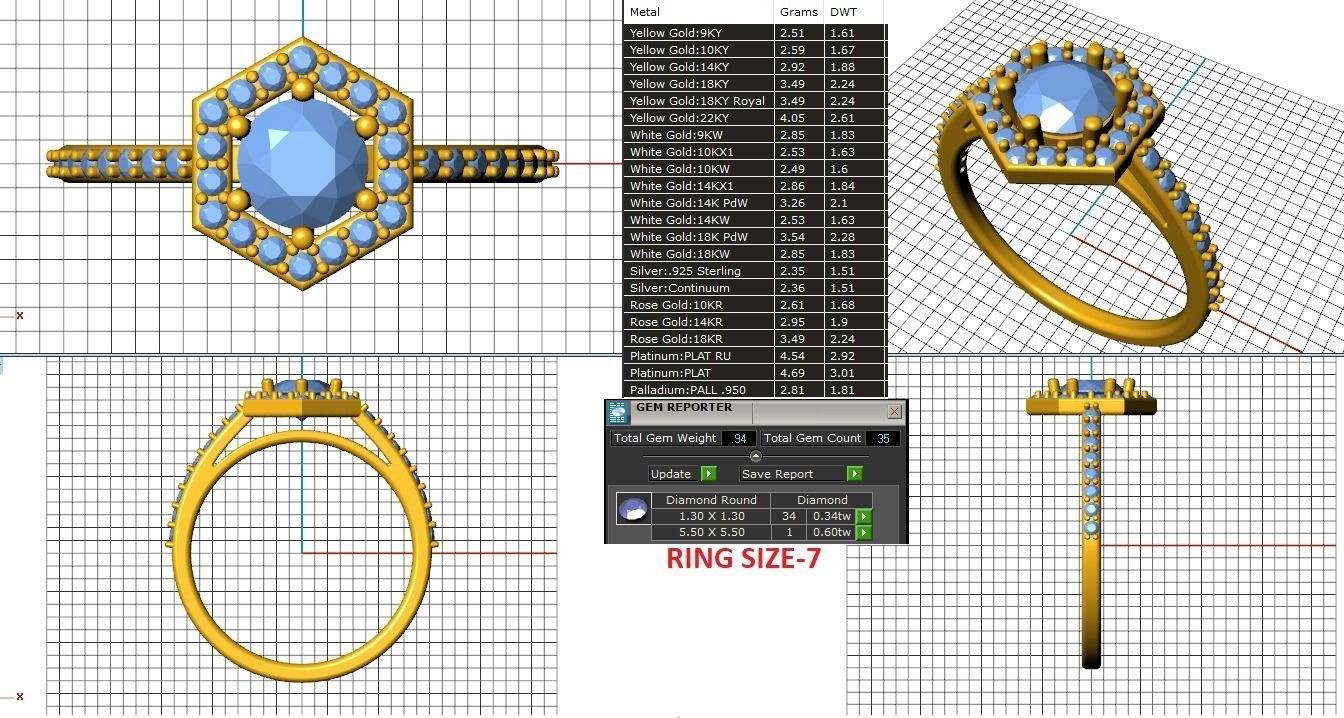
Task: Select the 'White Gold:9KW' row
Action: [755, 135]
